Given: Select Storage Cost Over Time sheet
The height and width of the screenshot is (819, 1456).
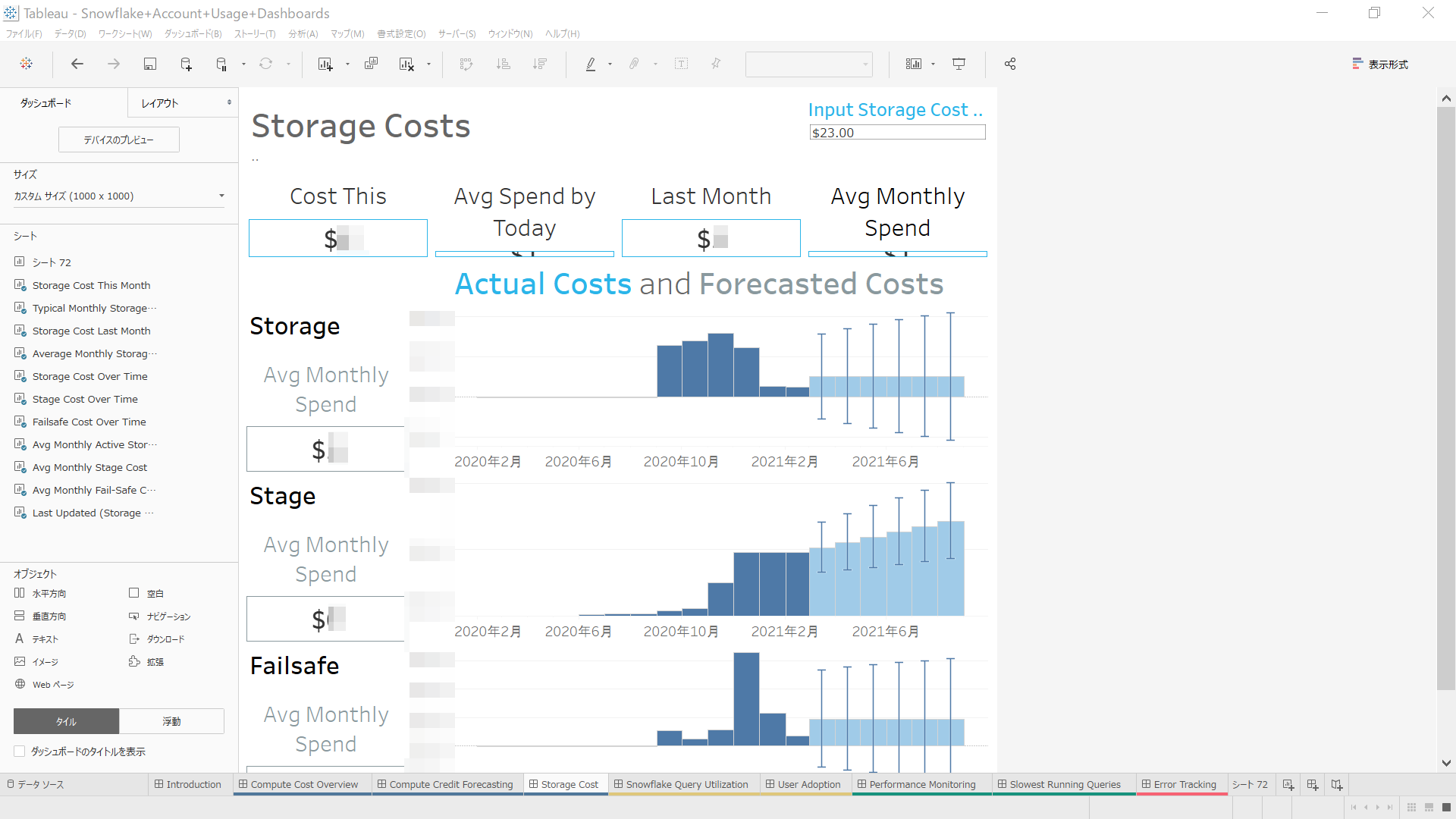Looking at the screenshot, I should [x=89, y=377].
